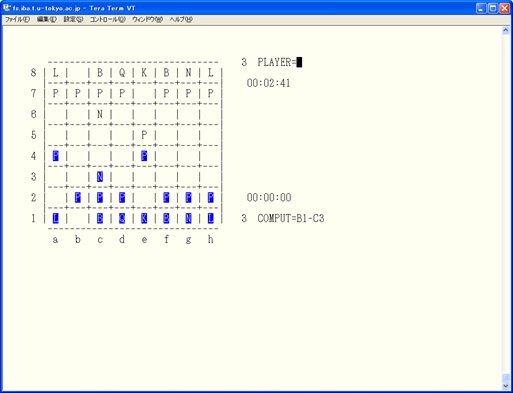
Task: Select the black N on c6
Action: click(100, 114)
